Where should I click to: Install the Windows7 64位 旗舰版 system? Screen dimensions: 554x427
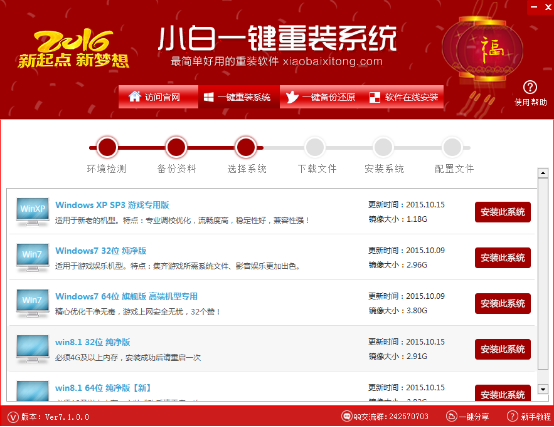click(x=503, y=304)
